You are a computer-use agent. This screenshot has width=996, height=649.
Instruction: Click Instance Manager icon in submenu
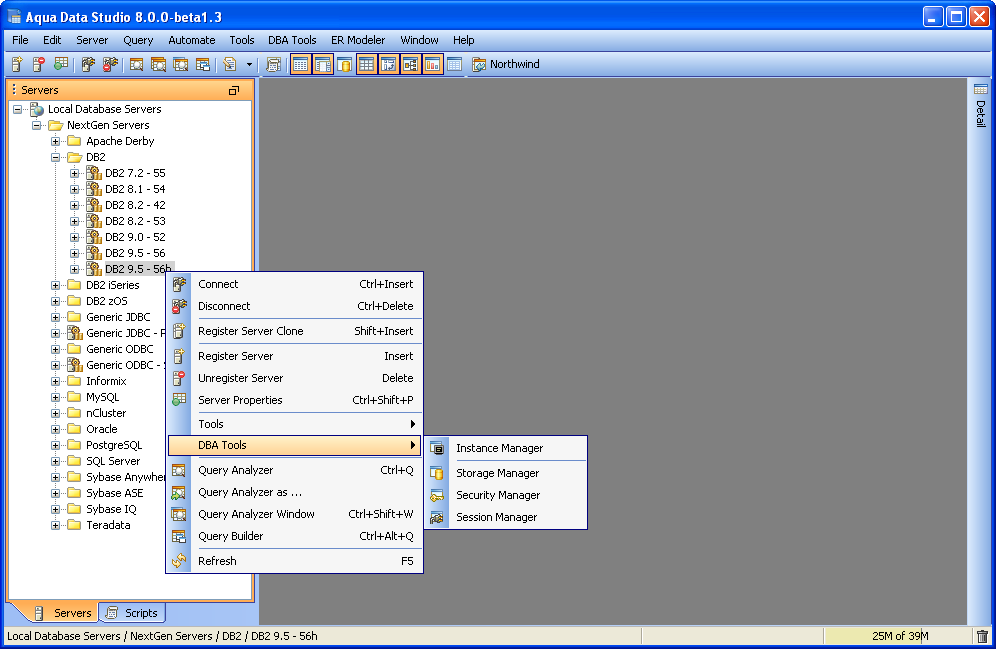[437, 448]
